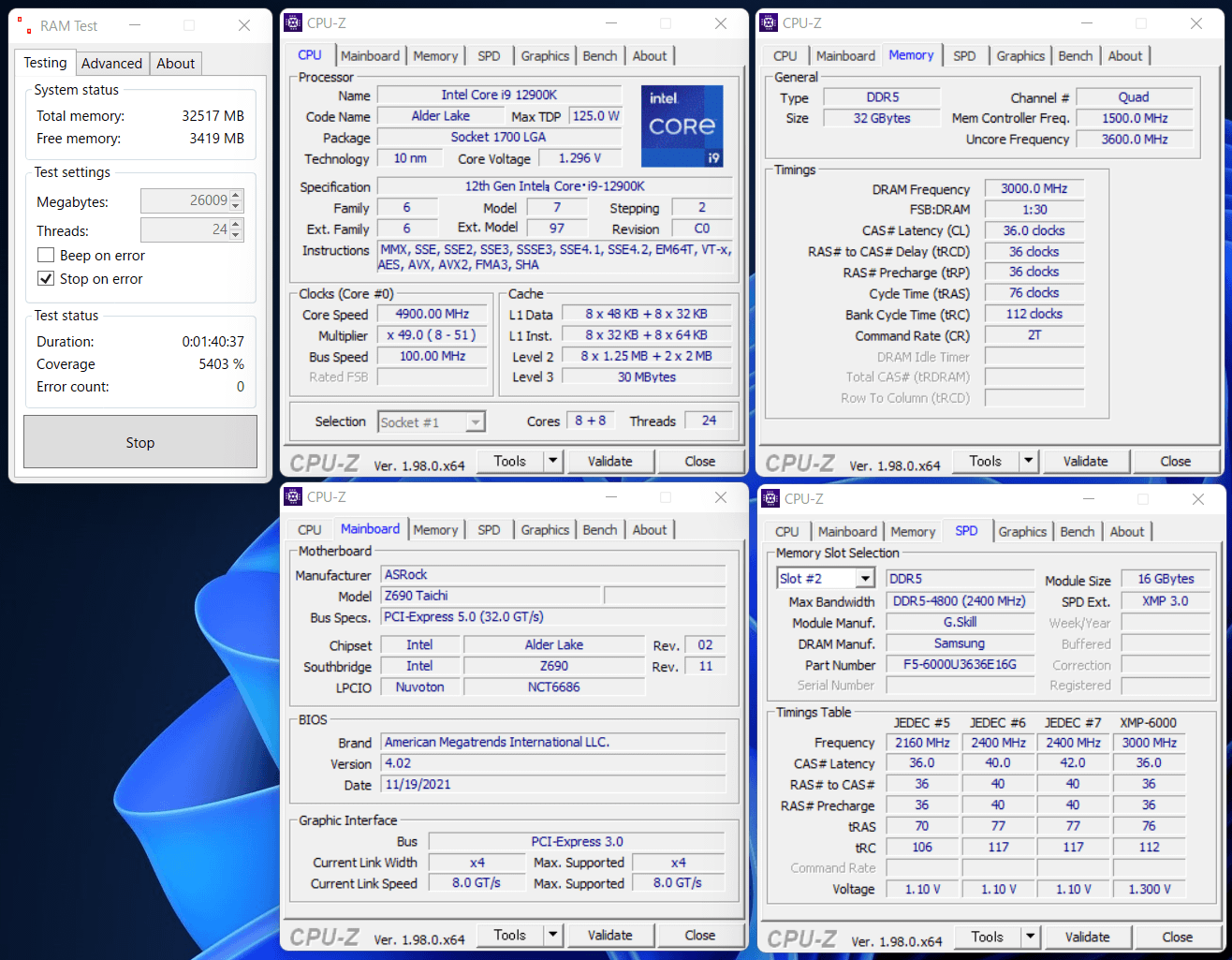The height and width of the screenshot is (960, 1232).
Task: Click the '36.0 clocks' CAS Latency value
Action: (1034, 230)
